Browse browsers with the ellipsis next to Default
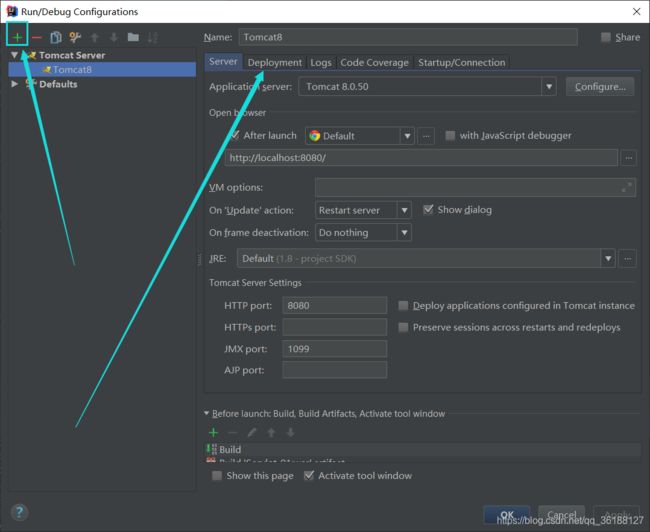 (426, 136)
